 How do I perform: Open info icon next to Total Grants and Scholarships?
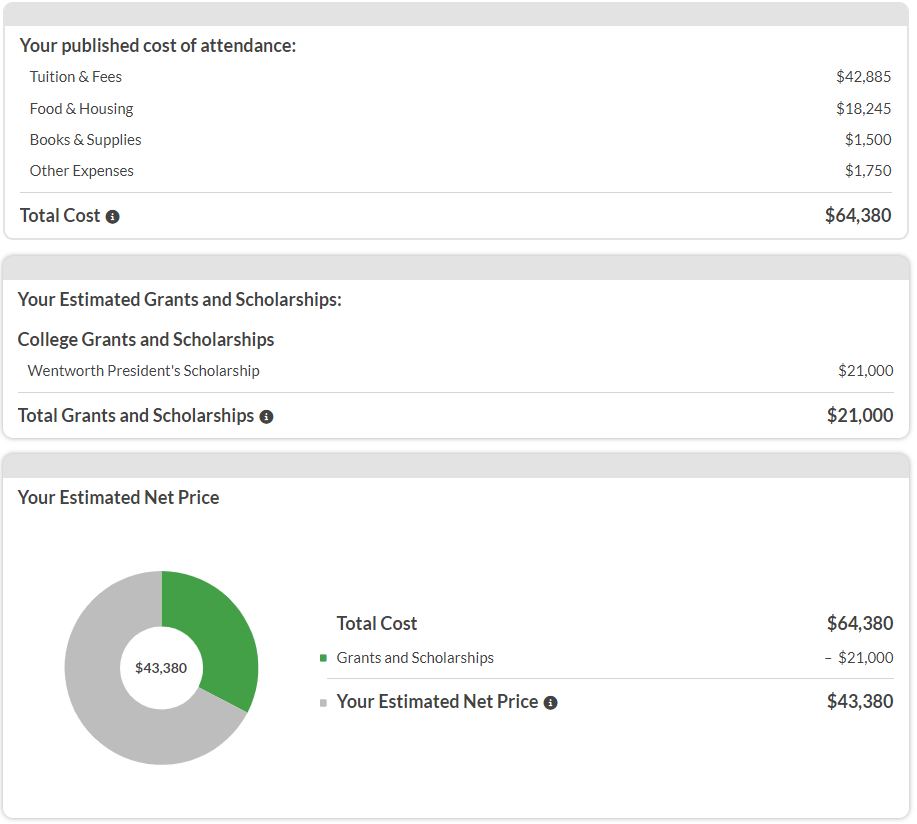[266, 417]
